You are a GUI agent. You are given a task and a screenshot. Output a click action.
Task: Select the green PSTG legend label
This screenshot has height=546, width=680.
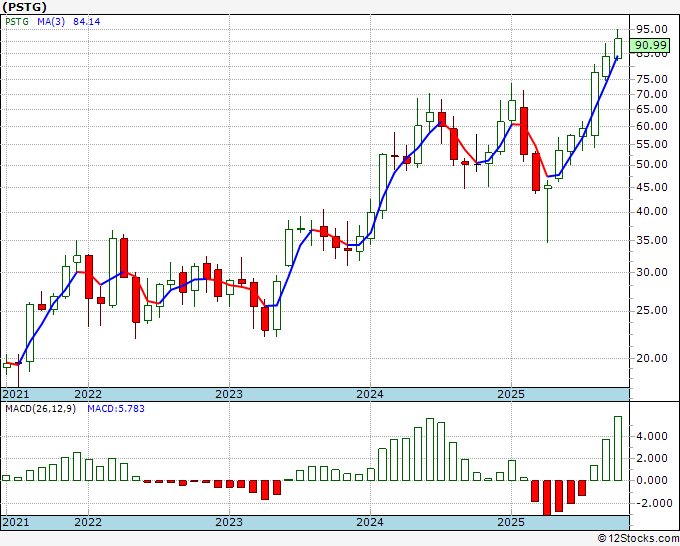click(x=17, y=22)
